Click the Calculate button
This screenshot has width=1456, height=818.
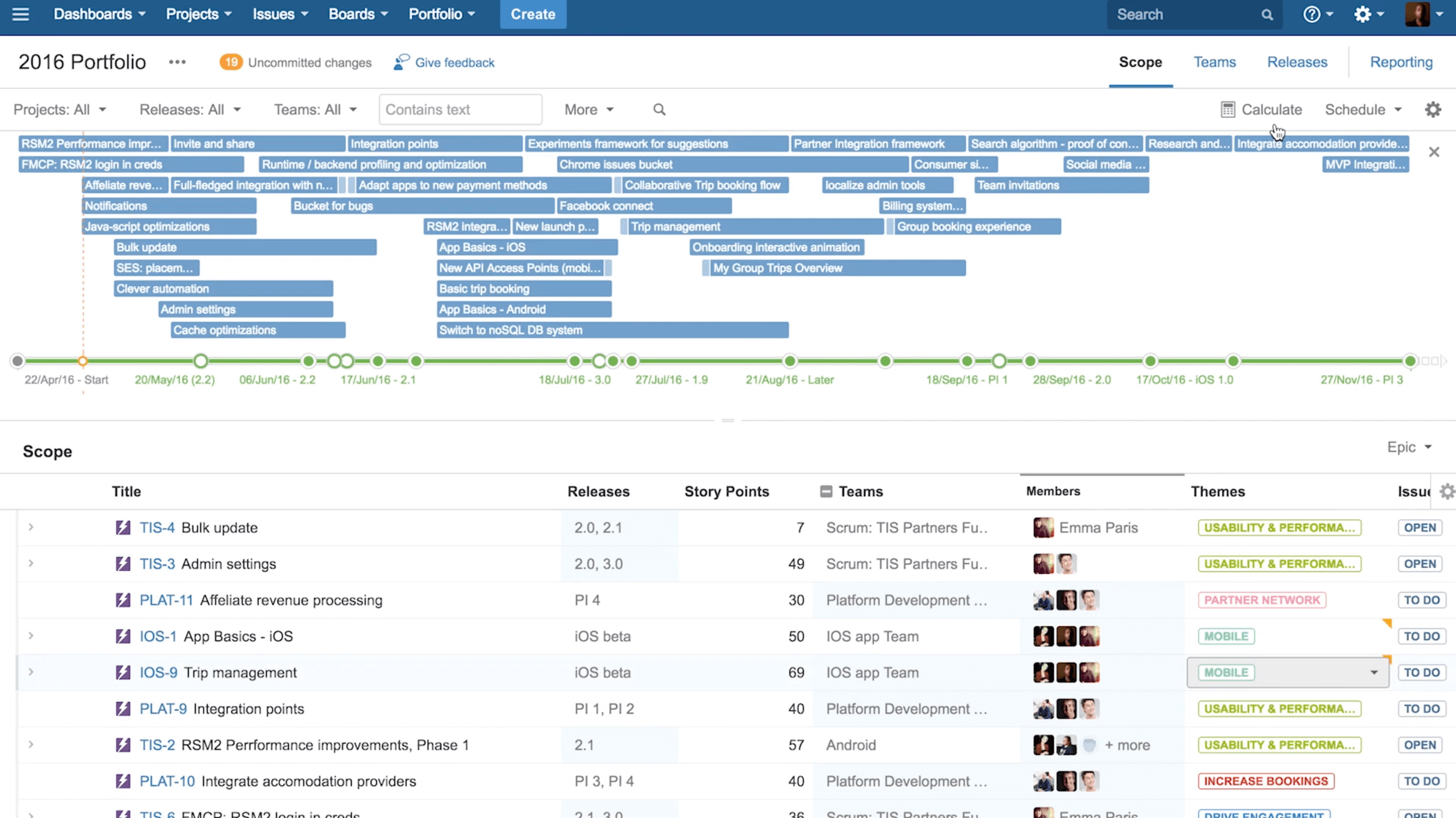click(x=1261, y=109)
